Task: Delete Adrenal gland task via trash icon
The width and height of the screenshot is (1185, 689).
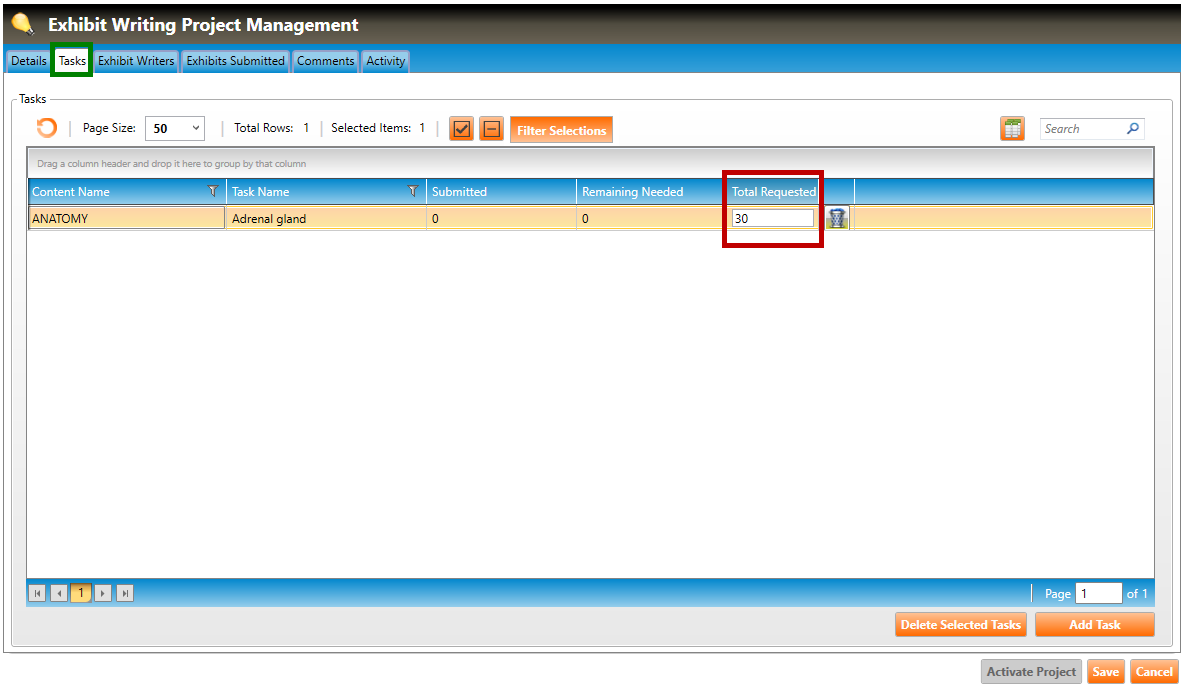Action: pyautogui.click(x=837, y=218)
